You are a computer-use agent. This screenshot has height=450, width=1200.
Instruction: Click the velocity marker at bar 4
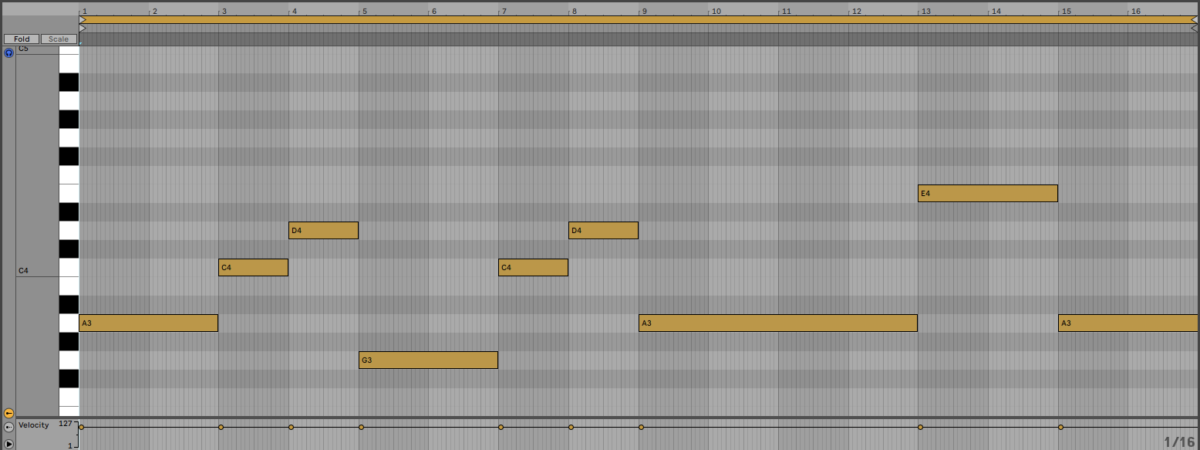point(291,427)
